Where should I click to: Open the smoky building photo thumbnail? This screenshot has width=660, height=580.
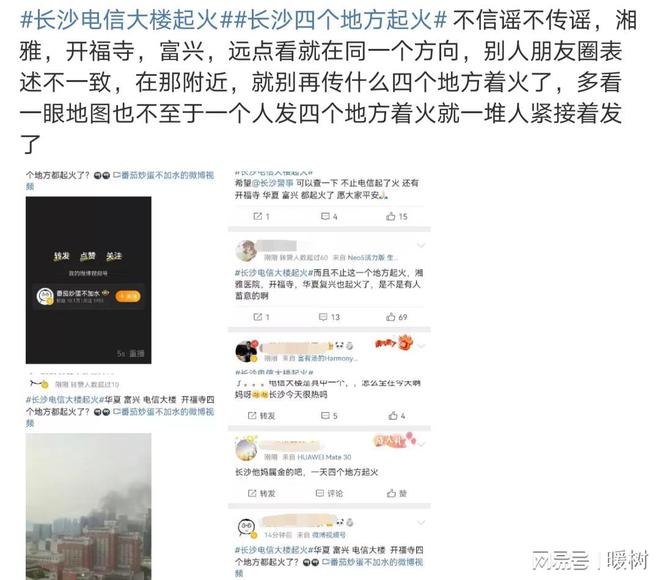click(88, 506)
